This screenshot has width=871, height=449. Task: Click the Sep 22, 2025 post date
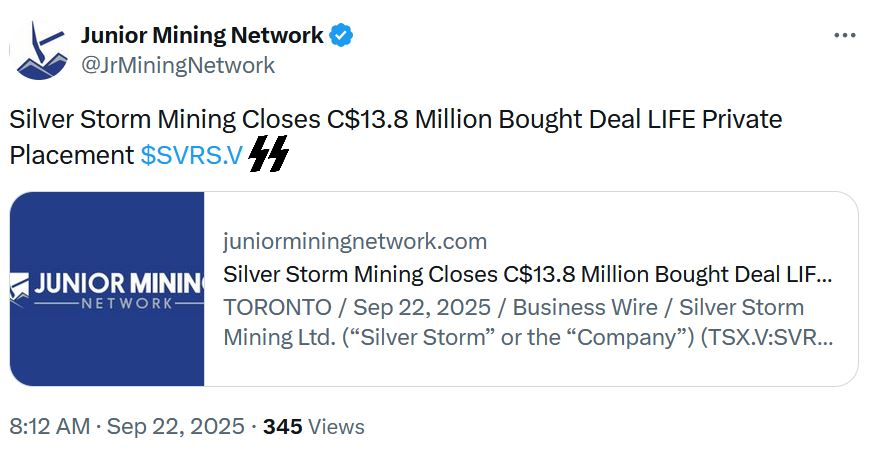[x=176, y=426]
